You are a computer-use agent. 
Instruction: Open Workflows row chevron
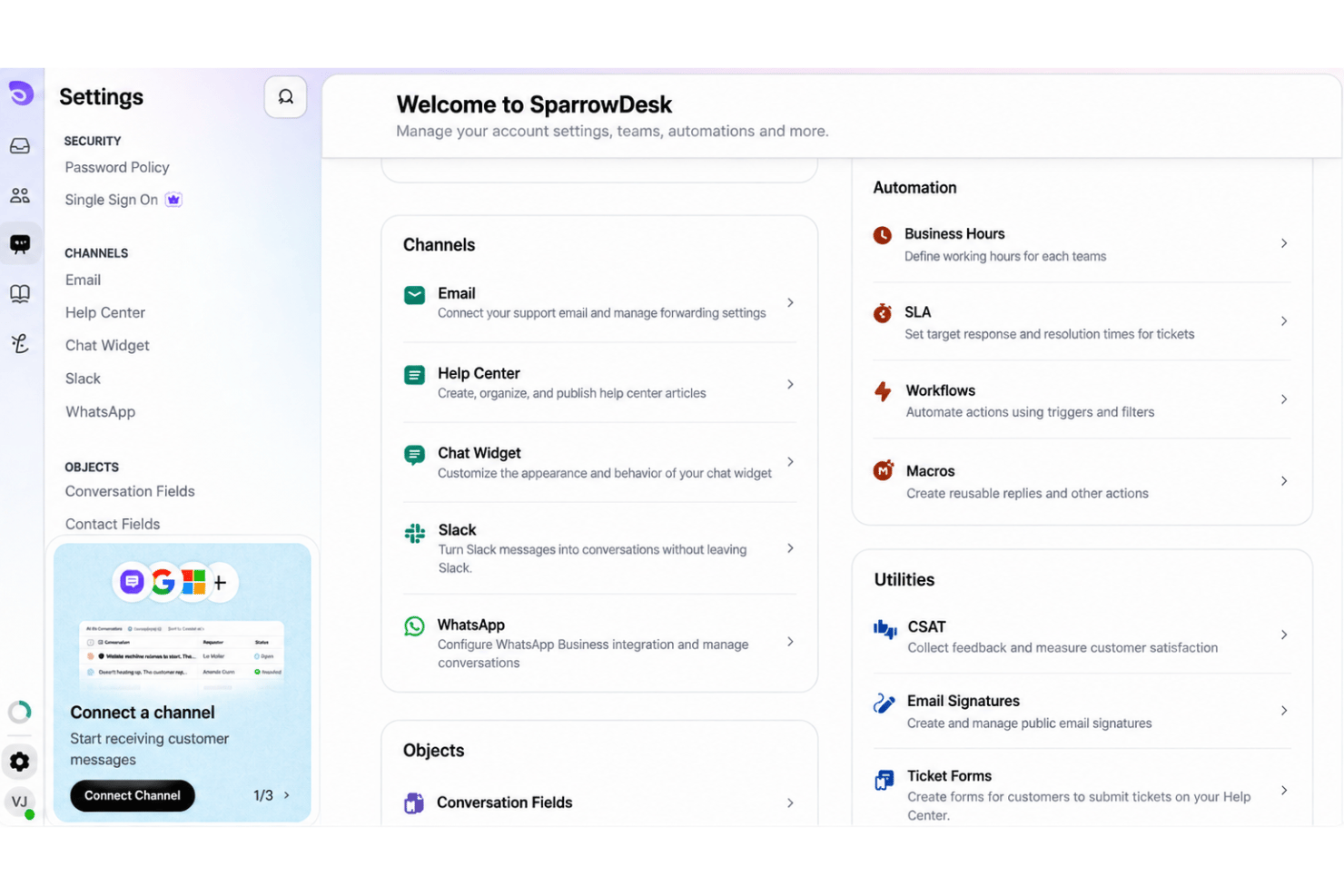coord(1284,399)
